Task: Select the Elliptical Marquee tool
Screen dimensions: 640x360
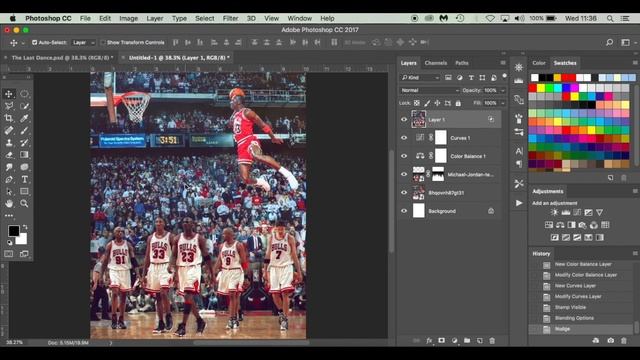Action: click(24, 94)
